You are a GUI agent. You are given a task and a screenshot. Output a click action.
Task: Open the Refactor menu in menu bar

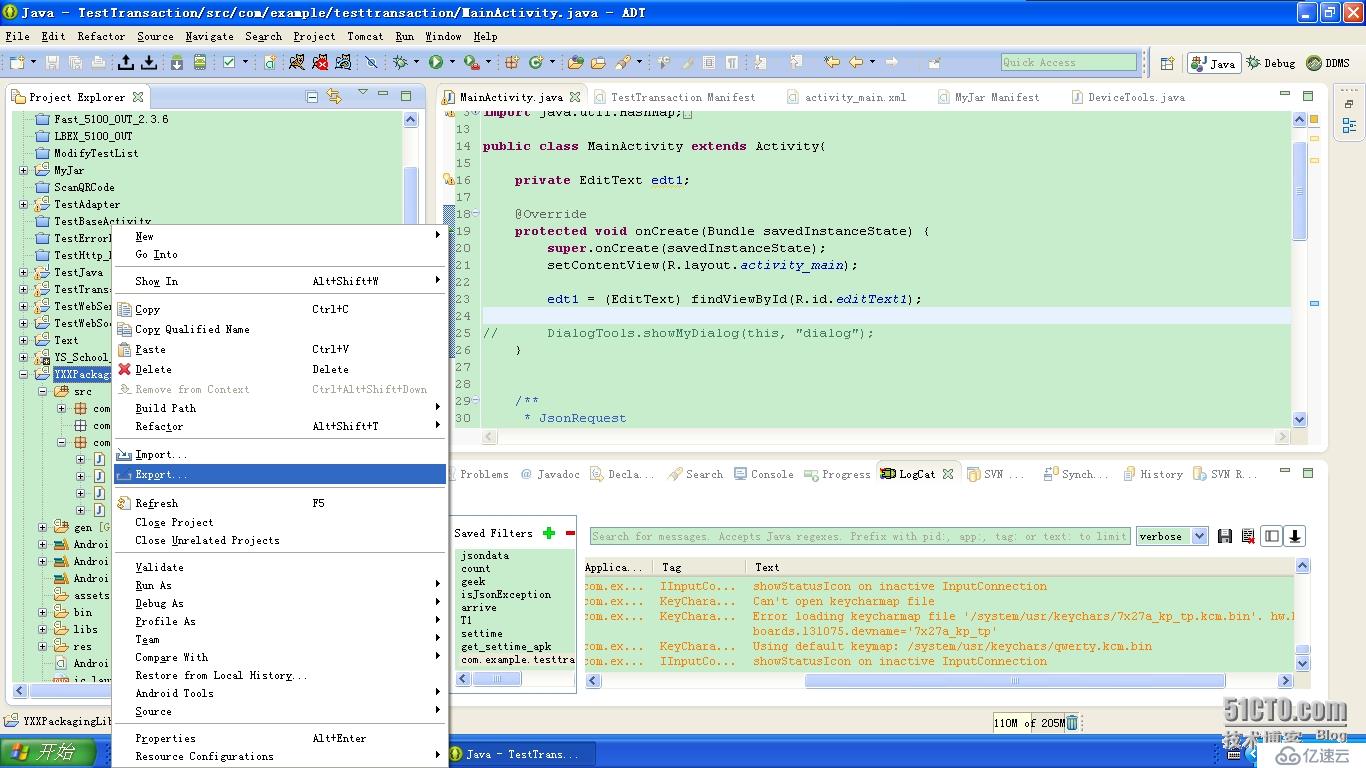click(x=101, y=36)
